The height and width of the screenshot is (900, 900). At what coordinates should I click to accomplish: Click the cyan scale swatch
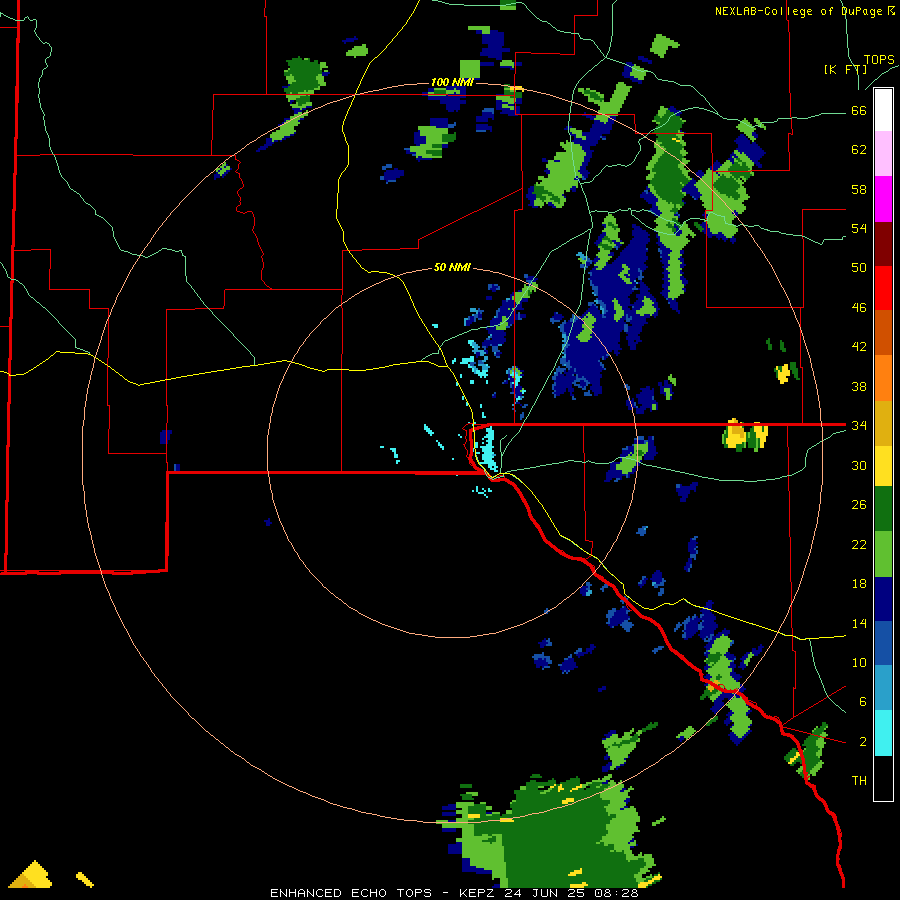[883, 733]
